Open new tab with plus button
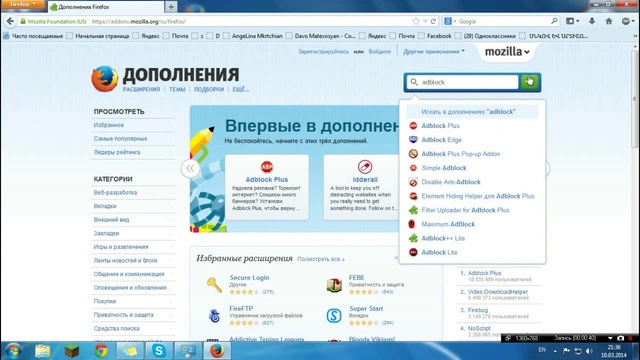 (171, 7)
